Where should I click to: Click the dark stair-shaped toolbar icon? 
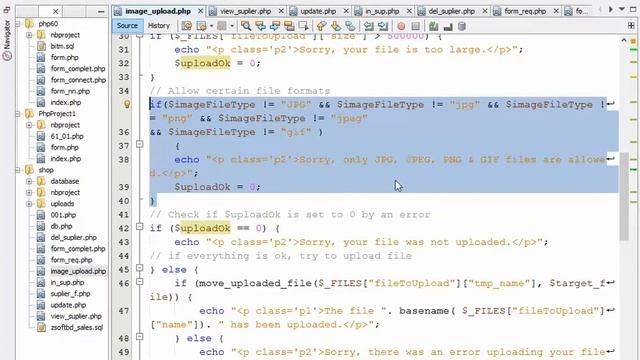click(448, 26)
